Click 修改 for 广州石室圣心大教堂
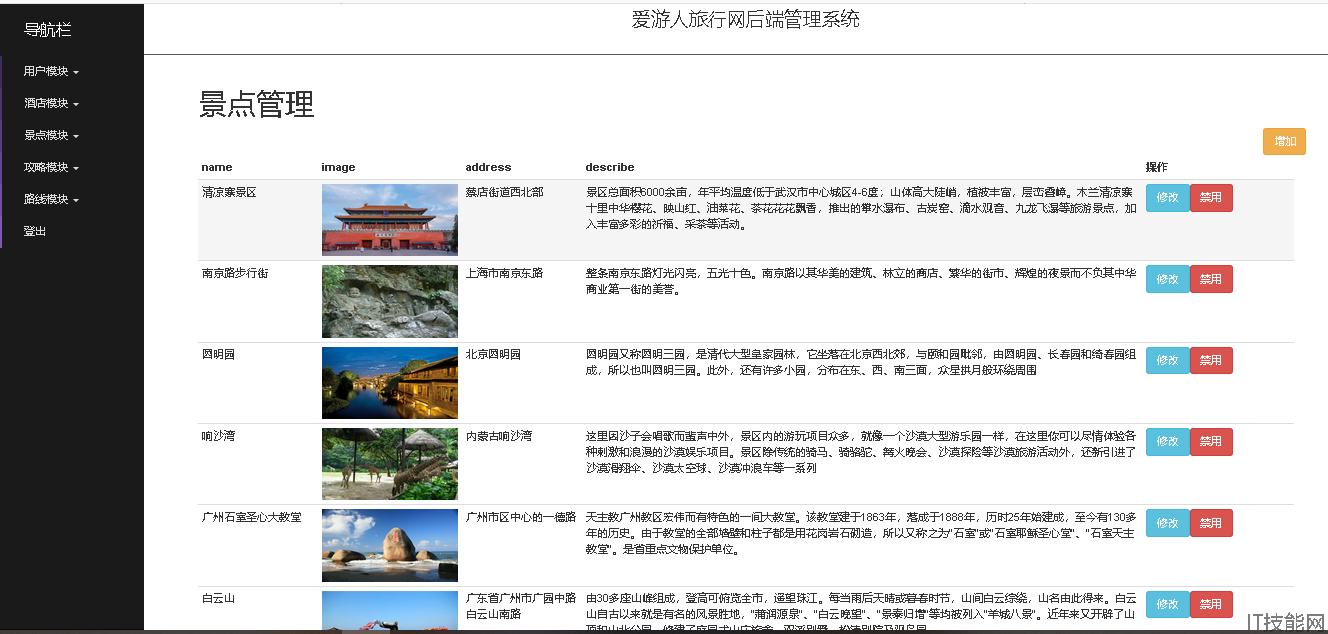The image size is (1328, 634). click(x=1167, y=523)
